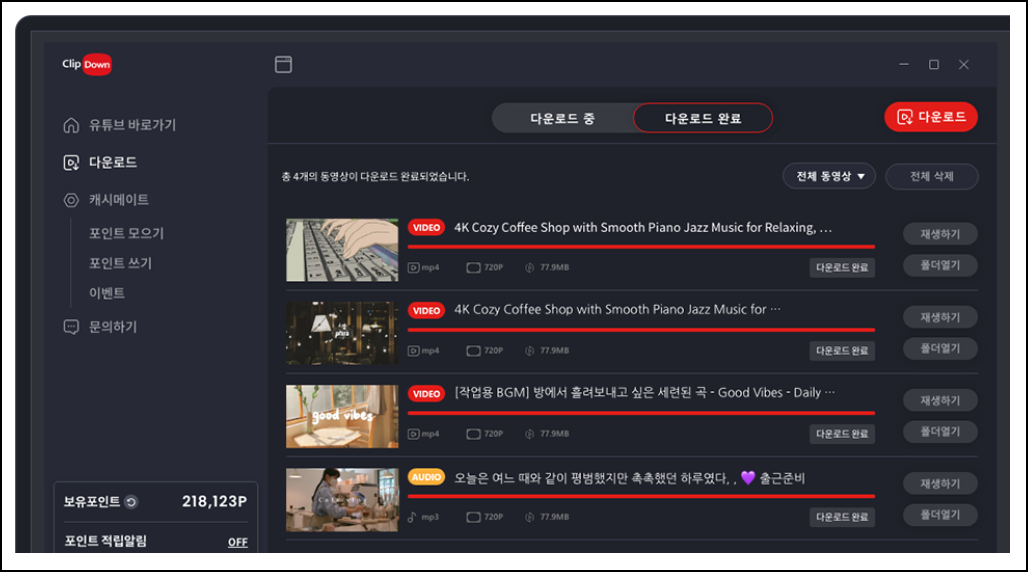Switch to the 다운로드 중 tab

click(x=563, y=118)
